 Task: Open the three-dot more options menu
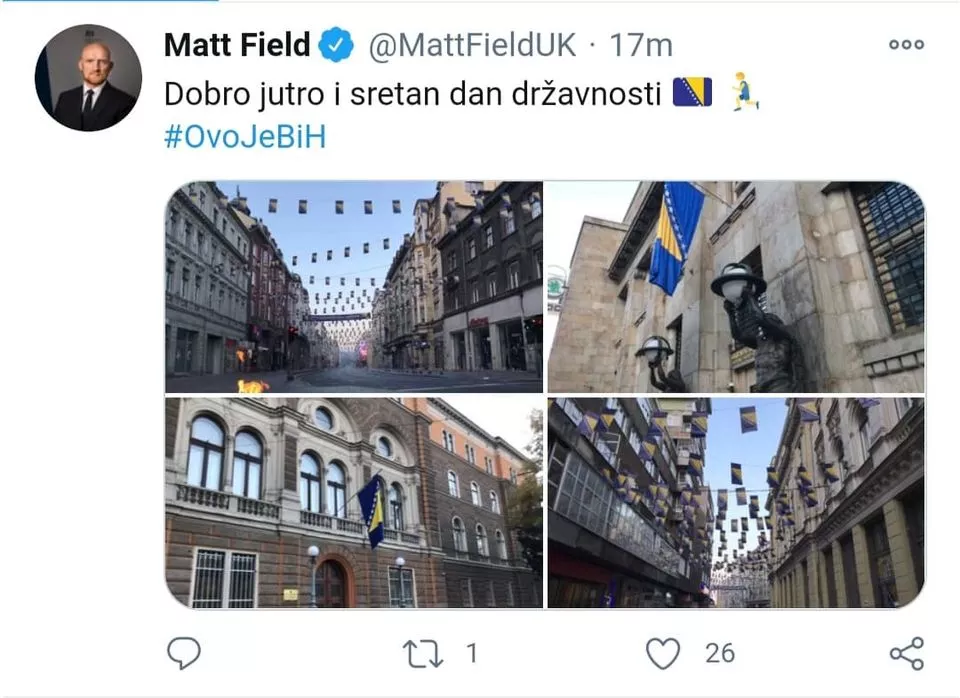pyautogui.click(x=907, y=44)
